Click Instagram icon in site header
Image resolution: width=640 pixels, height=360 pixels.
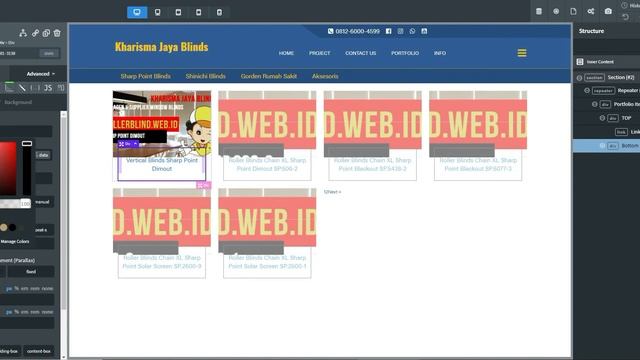click(400, 31)
